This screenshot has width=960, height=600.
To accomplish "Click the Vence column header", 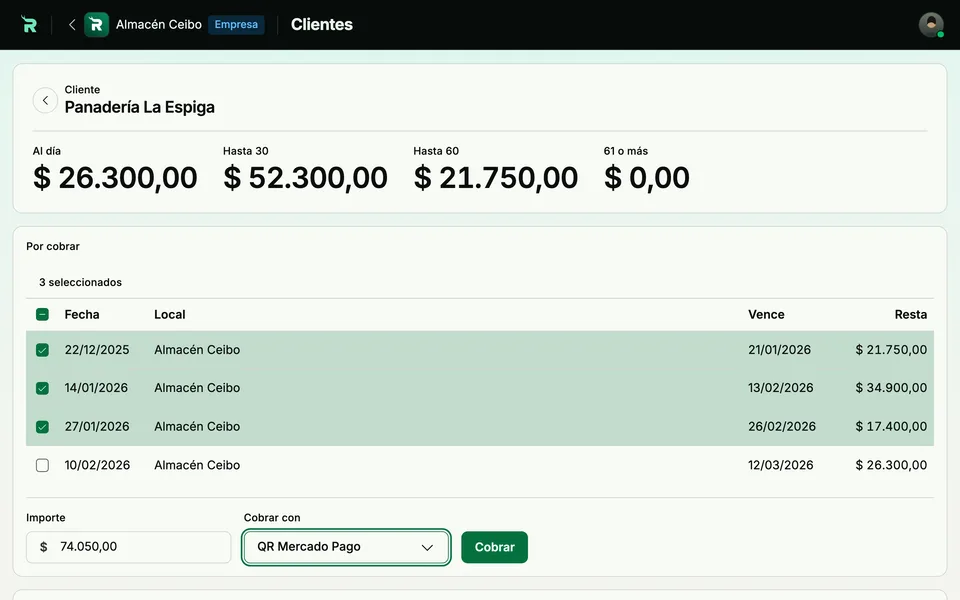I will tap(766, 315).
